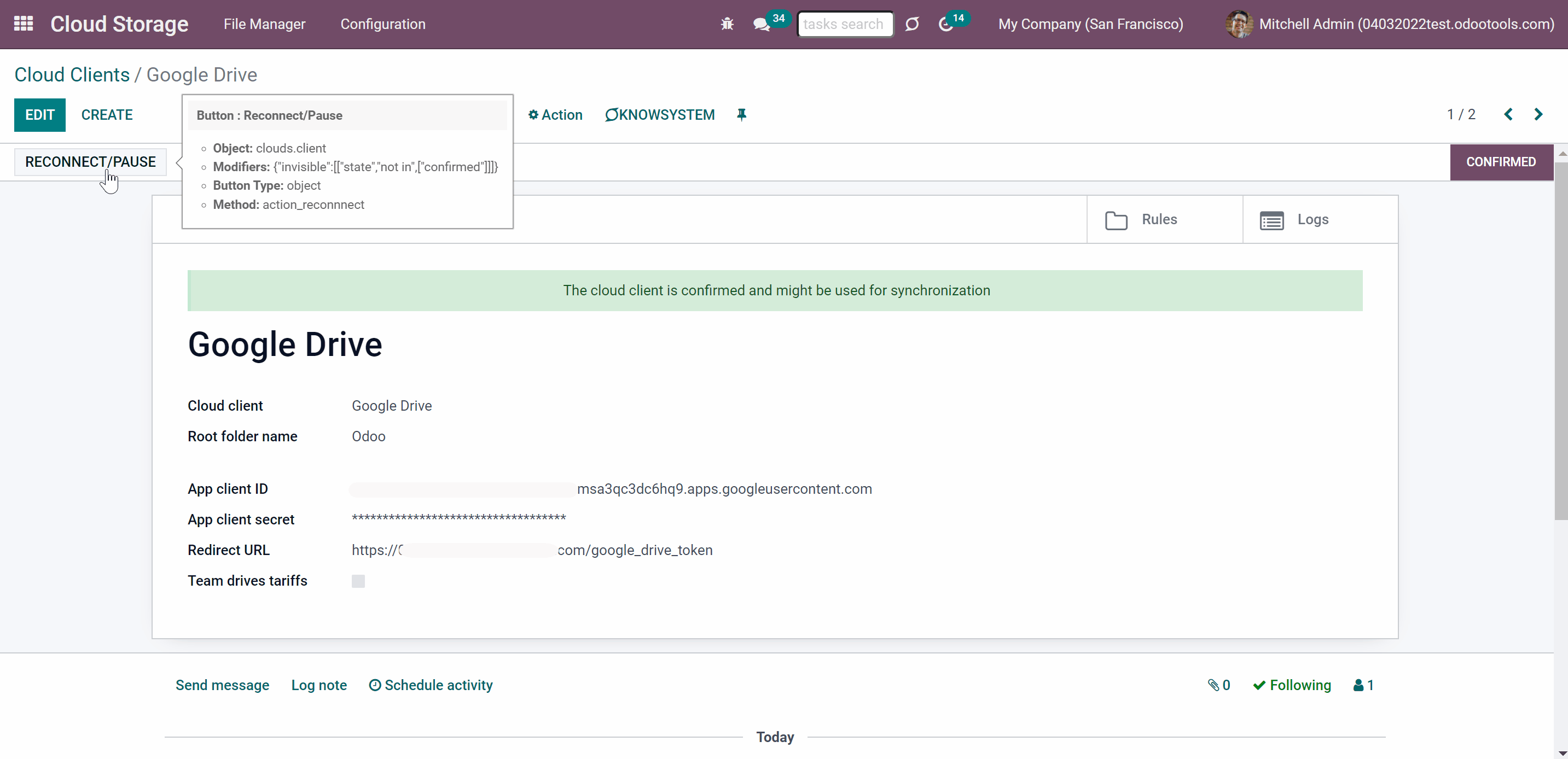Viewport: 1568px width, 759px height.
Task: Click Log note in chatter
Action: 319,685
